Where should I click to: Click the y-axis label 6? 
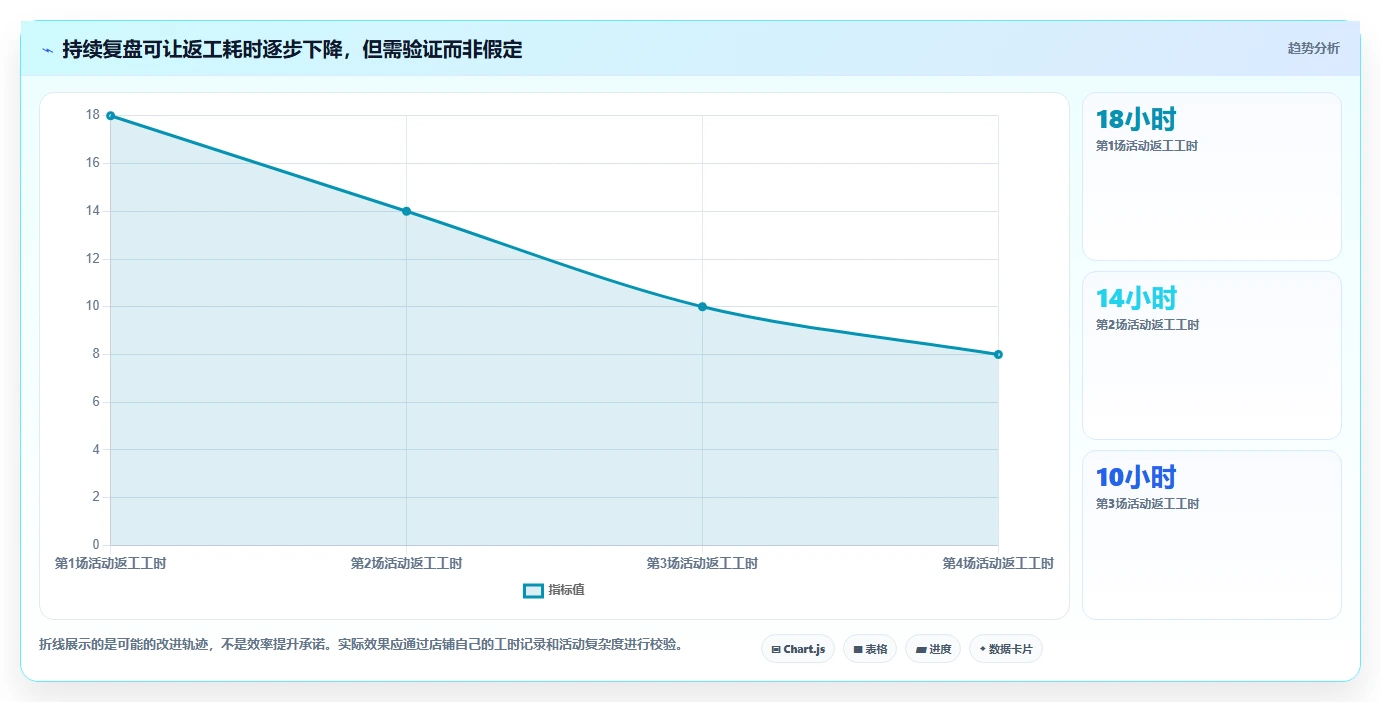tap(96, 402)
